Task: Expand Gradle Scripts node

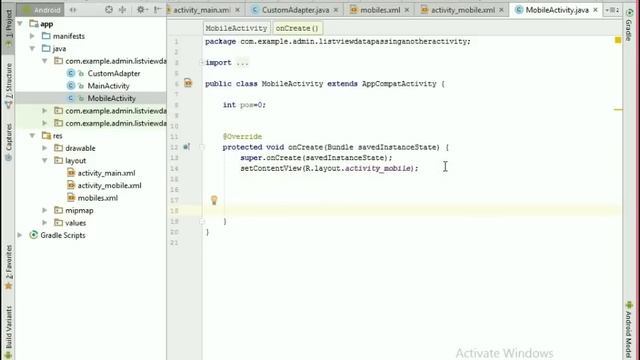Action: click(x=20, y=235)
